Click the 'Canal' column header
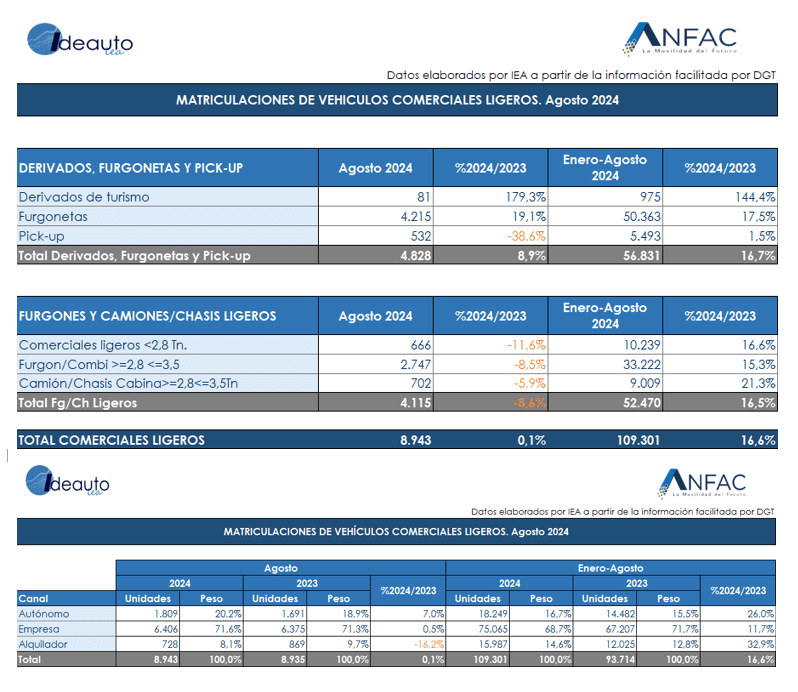The height and width of the screenshot is (692, 798). [x=33, y=598]
